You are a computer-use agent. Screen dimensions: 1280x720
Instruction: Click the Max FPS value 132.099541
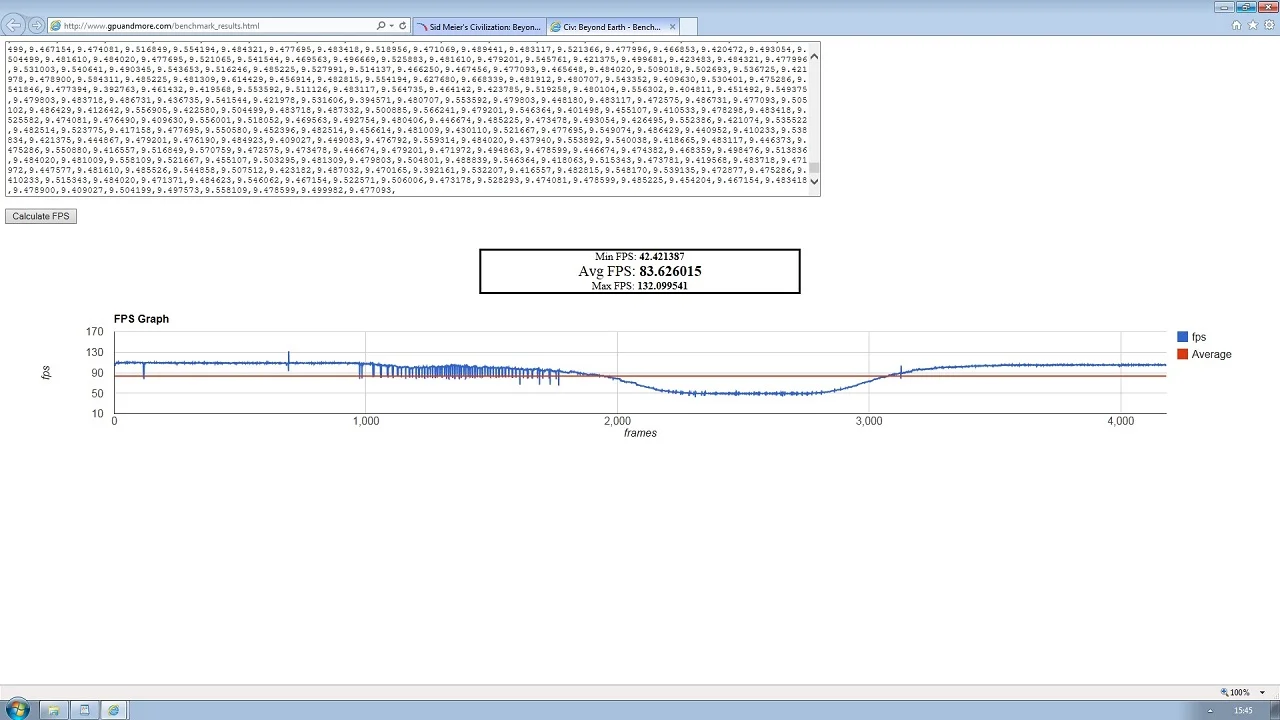[664, 286]
